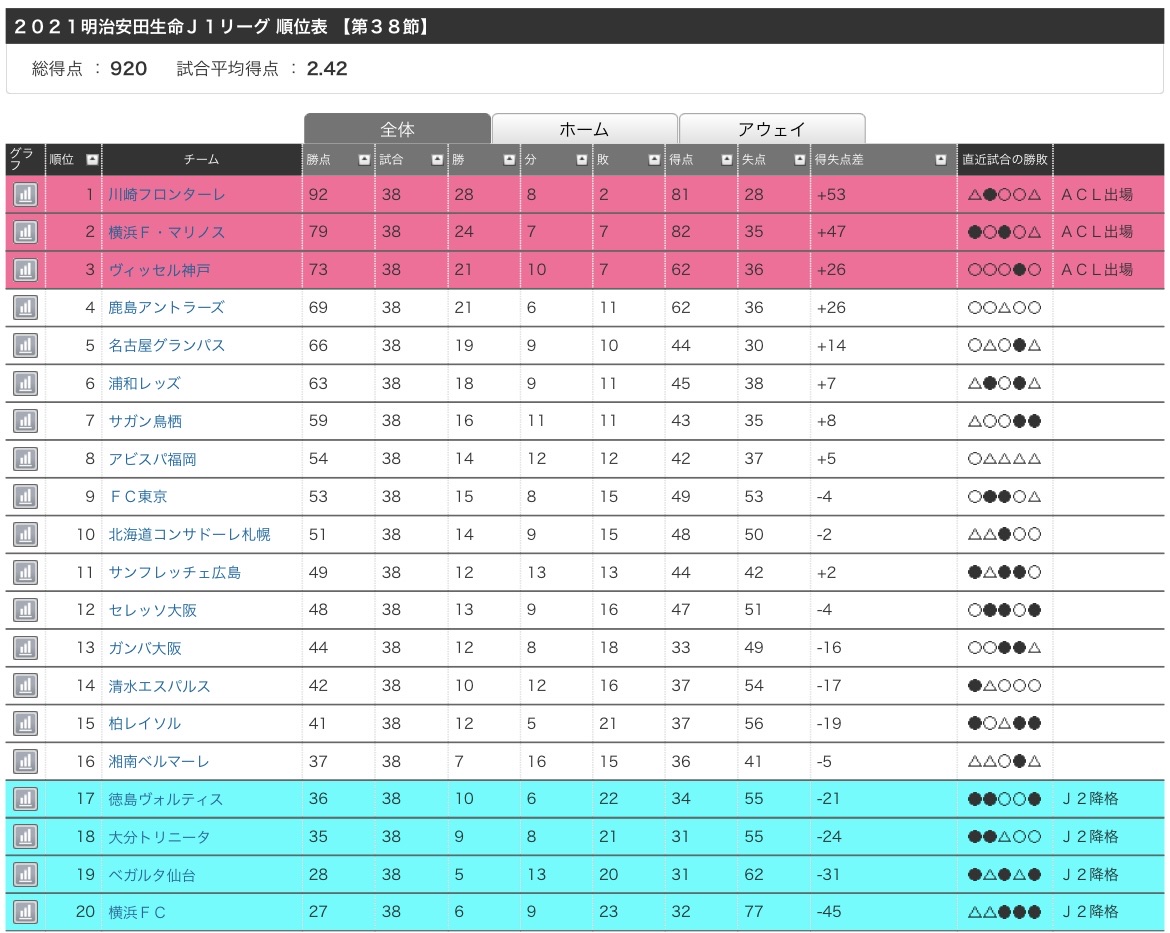Click total goals value 920

(x=128, y=69)
